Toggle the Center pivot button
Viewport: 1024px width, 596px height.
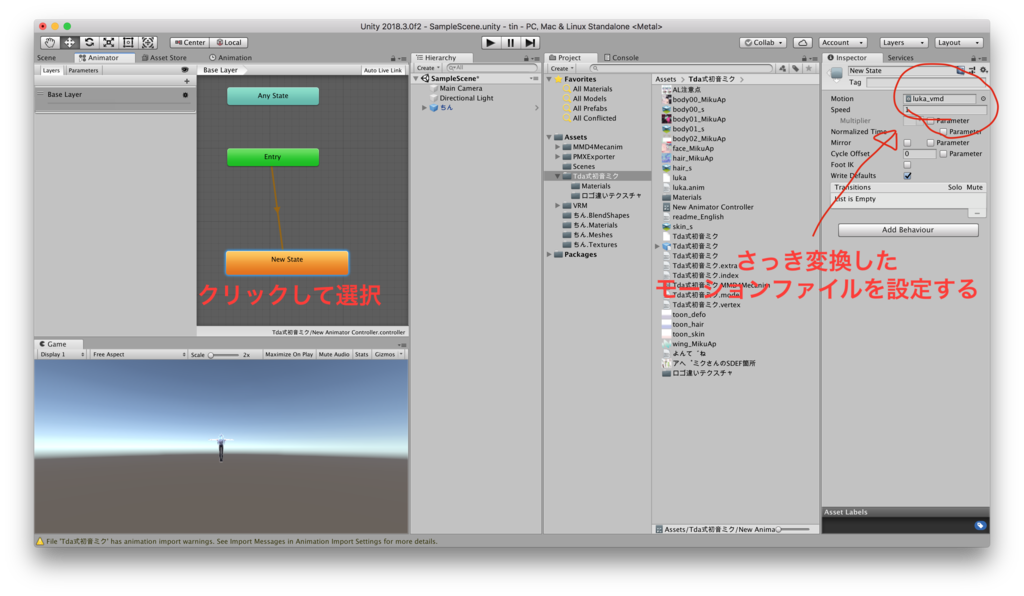(x=190, y=42)
